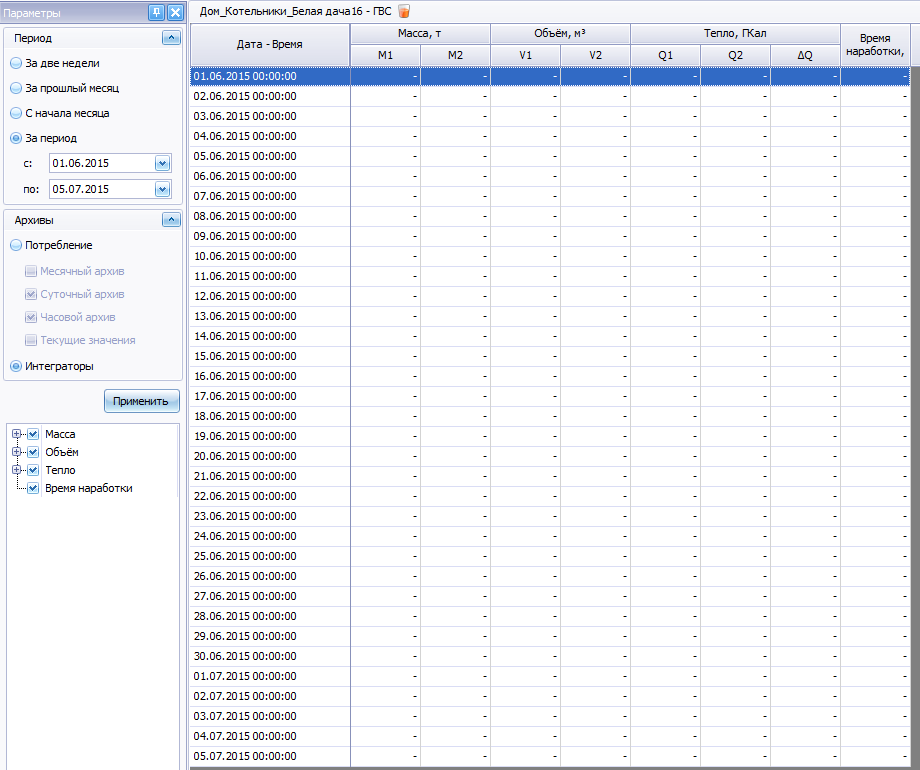Uncheck the Объём tree checkbox

point(33,452)
